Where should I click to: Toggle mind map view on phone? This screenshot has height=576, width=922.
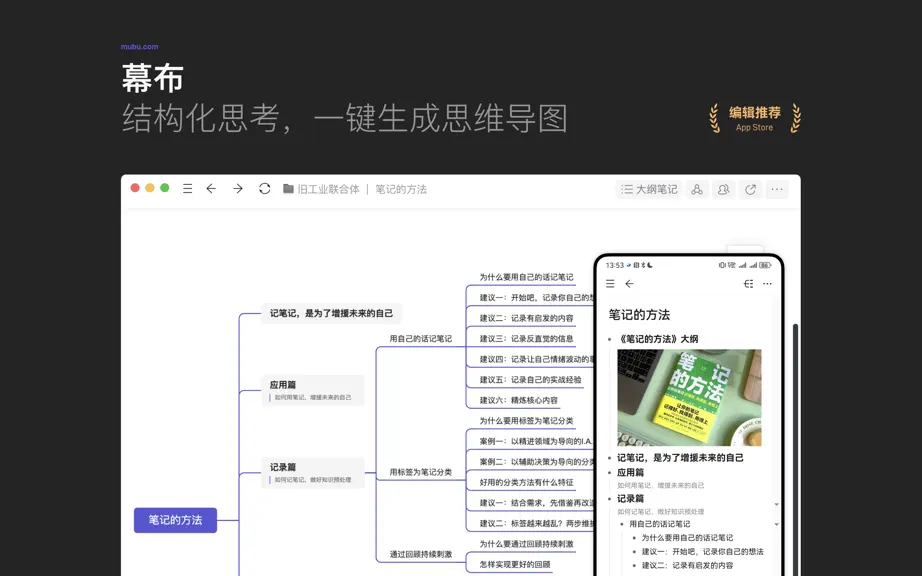[x=749, y=284]
